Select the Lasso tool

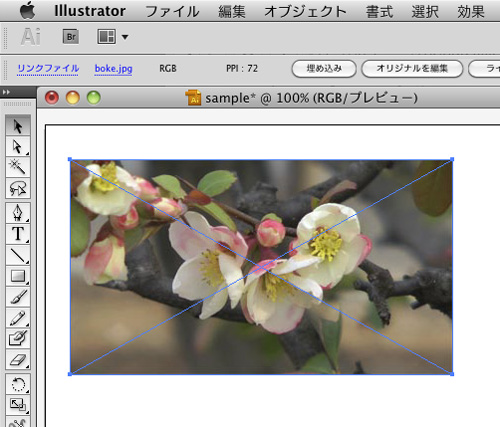(x=18, y=188)
